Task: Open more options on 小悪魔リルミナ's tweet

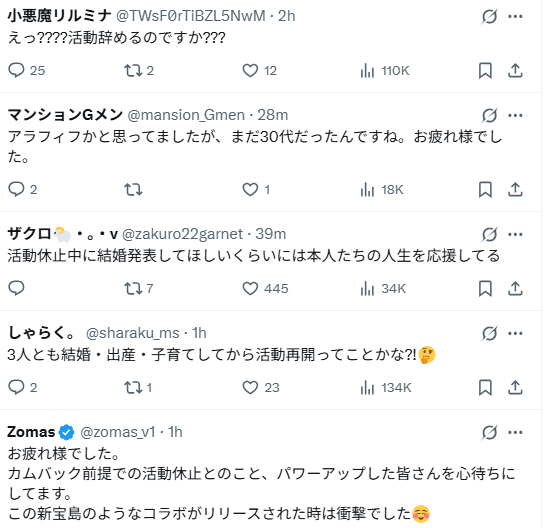Action: 515,16
